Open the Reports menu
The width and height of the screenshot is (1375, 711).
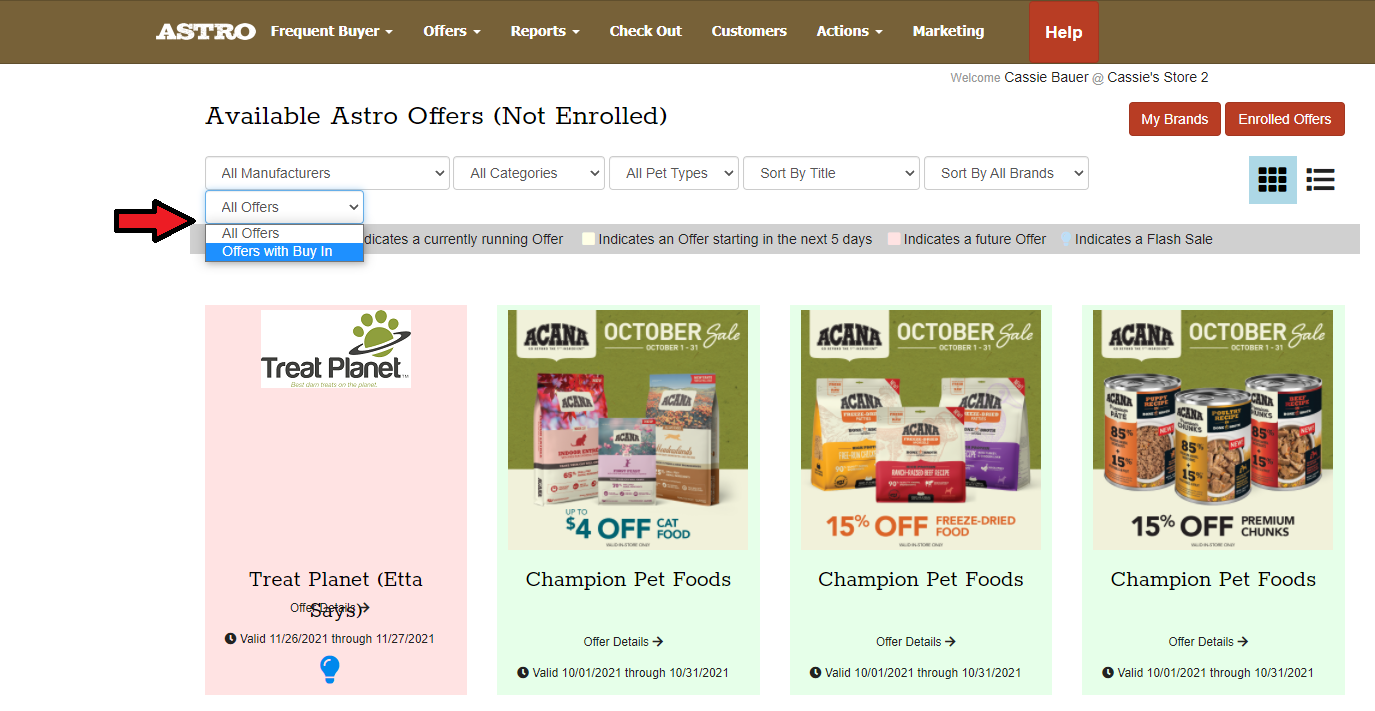tap(545, 31)
